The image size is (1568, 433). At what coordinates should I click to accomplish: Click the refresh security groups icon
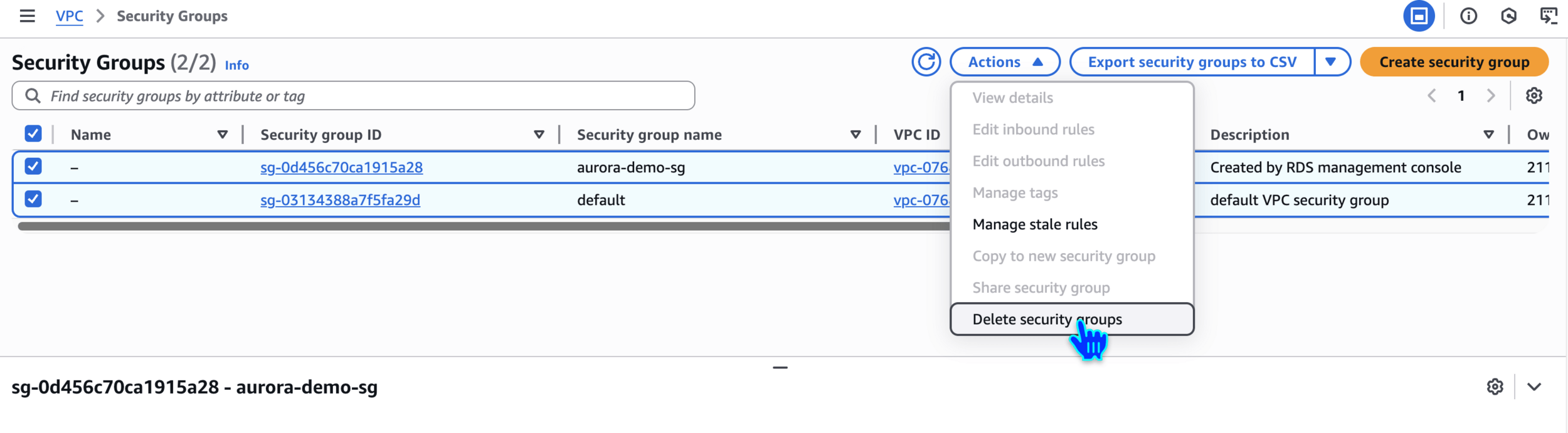tap(926, 62)
